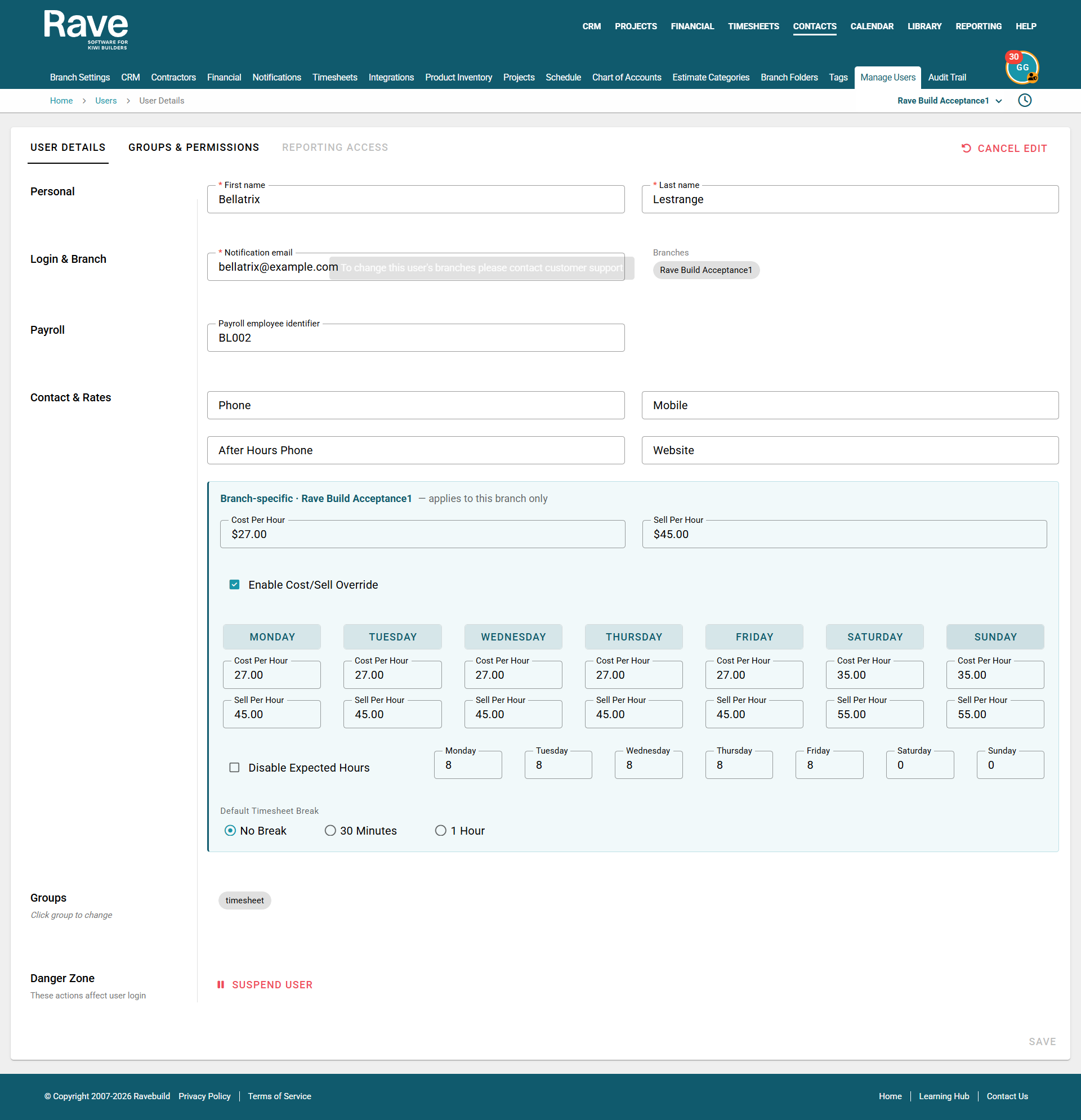Check Disable Expected Hours

234,768
